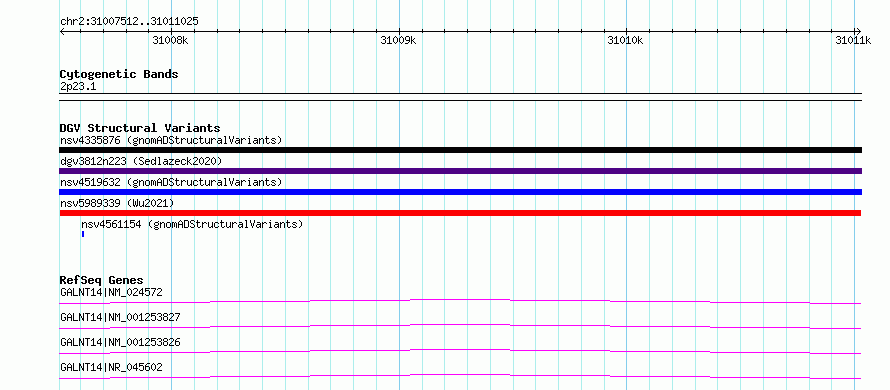
Task: Click the GALNT14|NM_024572 gene label
Action: click(x=111, y=293)
